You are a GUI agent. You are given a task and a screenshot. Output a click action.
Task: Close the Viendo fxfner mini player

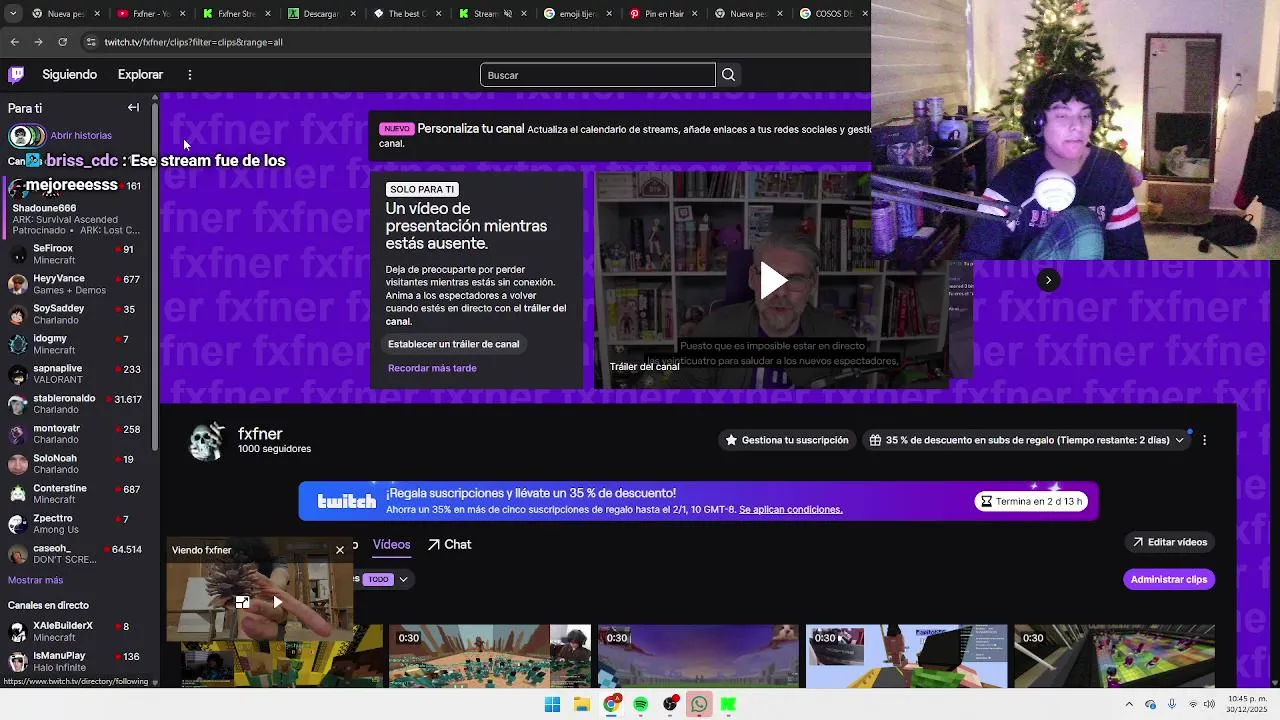[340, 550]
